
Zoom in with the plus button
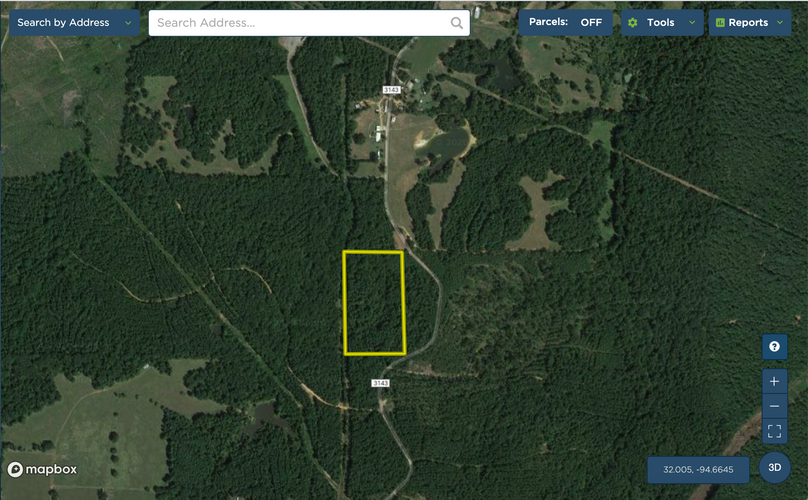click(x=775, y=381)
